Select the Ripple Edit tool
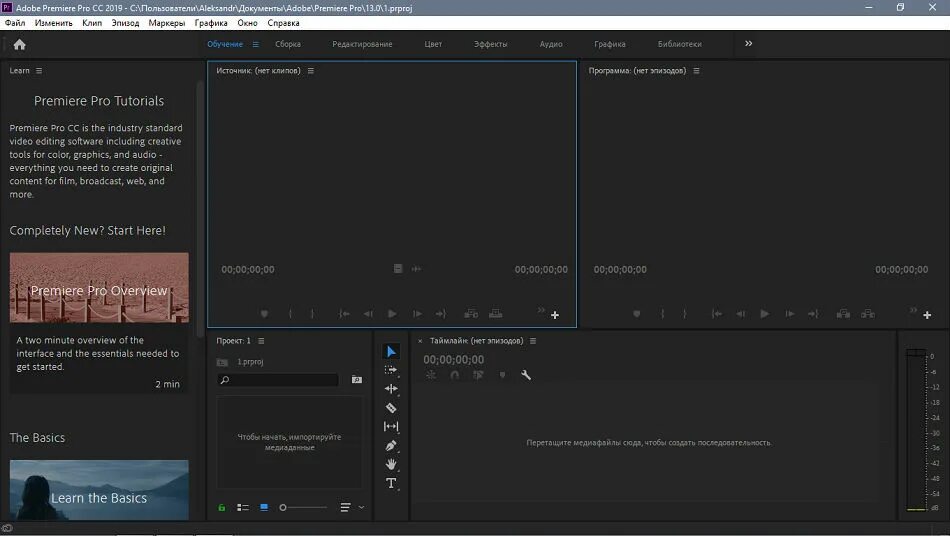 click(x=391, y=389)
